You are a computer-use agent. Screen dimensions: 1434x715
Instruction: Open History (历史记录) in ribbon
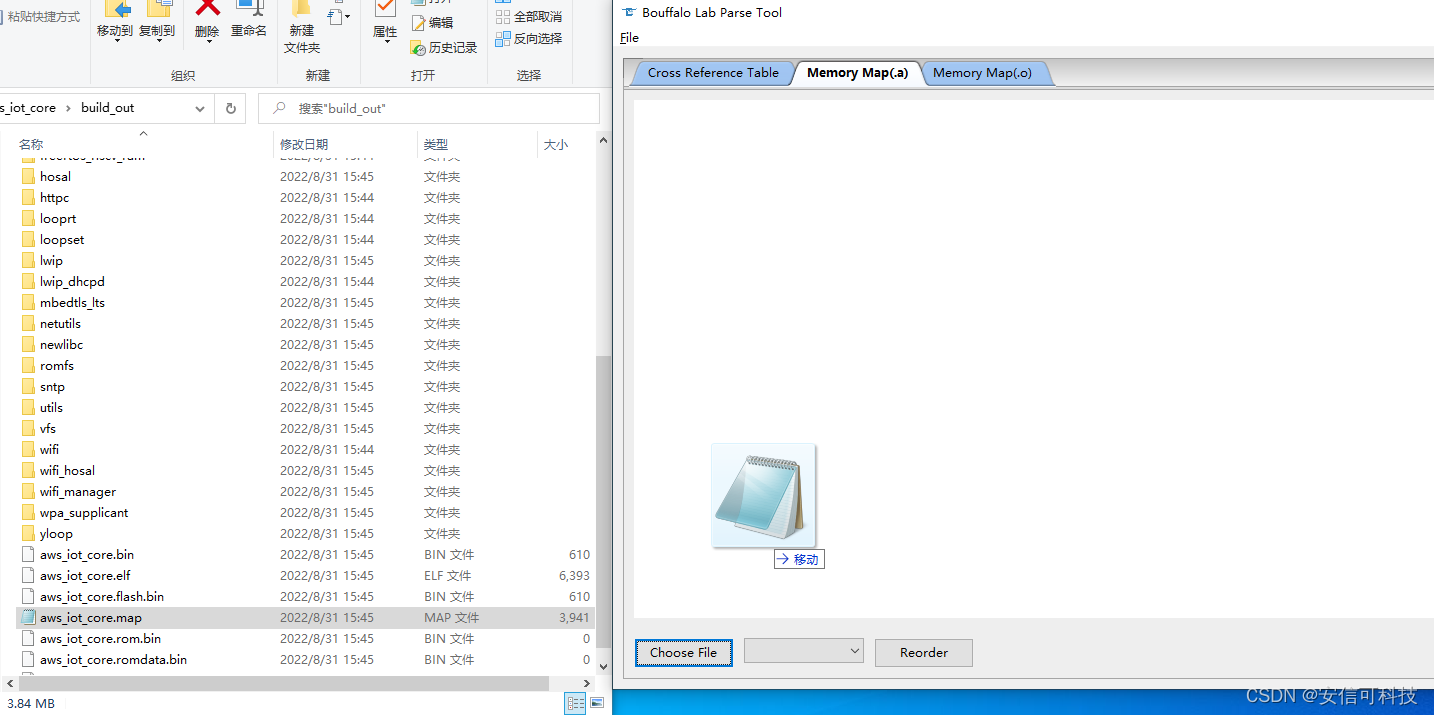click(x=444, y=47)
